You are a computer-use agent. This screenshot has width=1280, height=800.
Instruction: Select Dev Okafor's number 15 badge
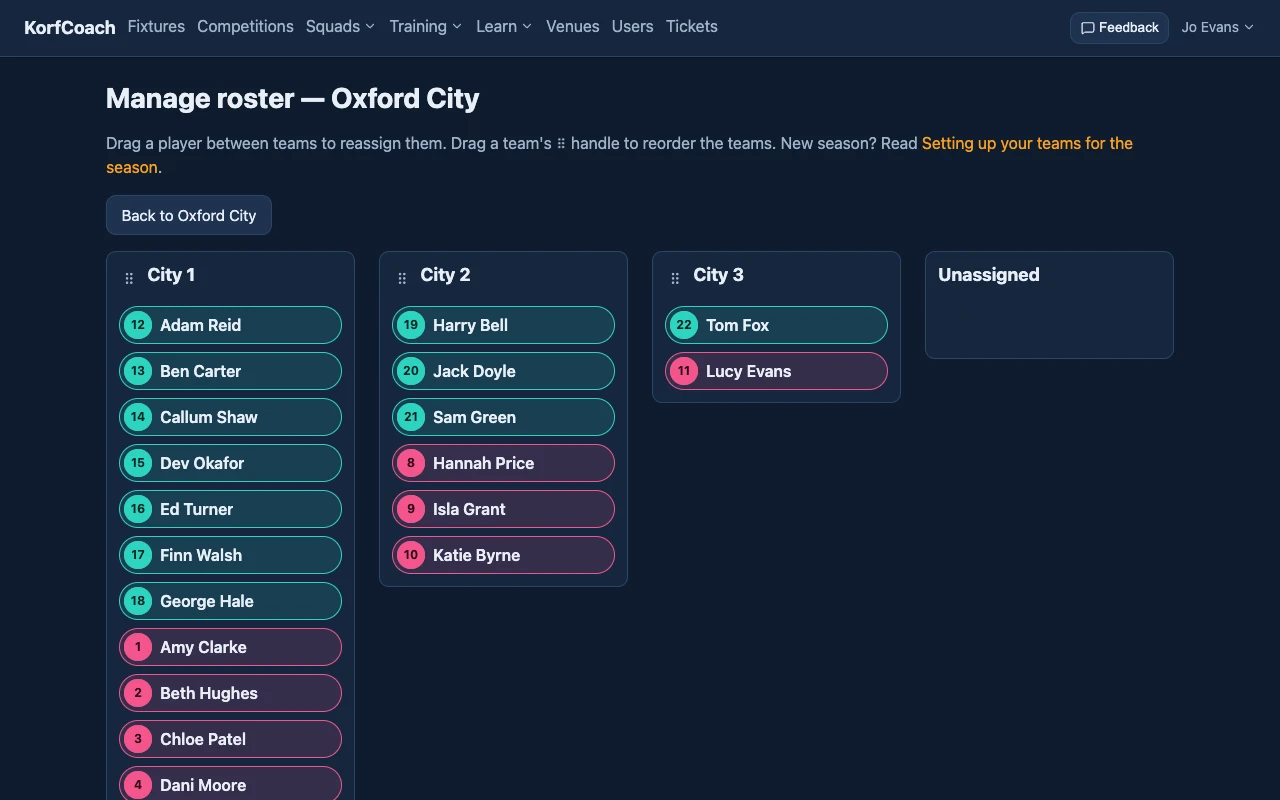(138, 463)
